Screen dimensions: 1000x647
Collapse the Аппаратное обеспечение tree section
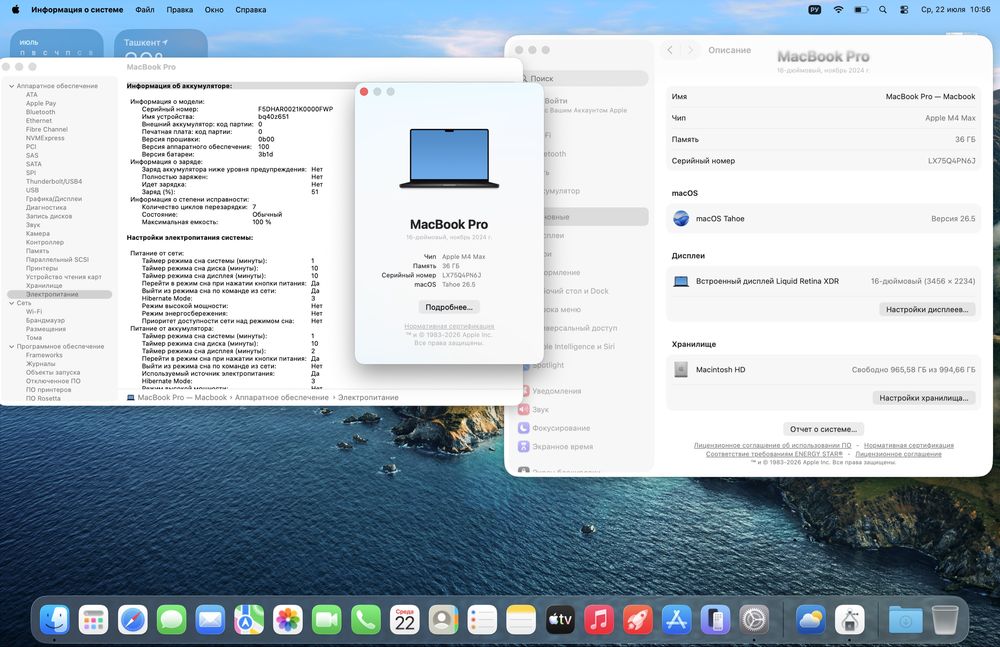[x=11, y=86]
